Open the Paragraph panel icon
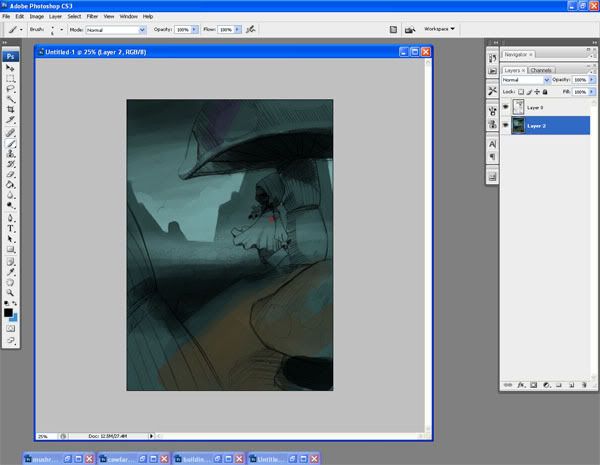This screenshot has height=465, width=600. click(492, 157)
